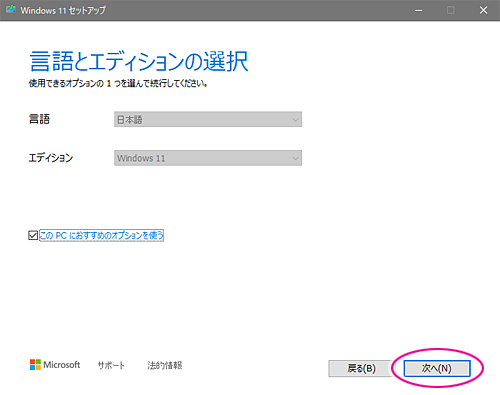Open the サポート link
Image resolution: width=500 pixels, height=395 pixels.
click(111, 365)
